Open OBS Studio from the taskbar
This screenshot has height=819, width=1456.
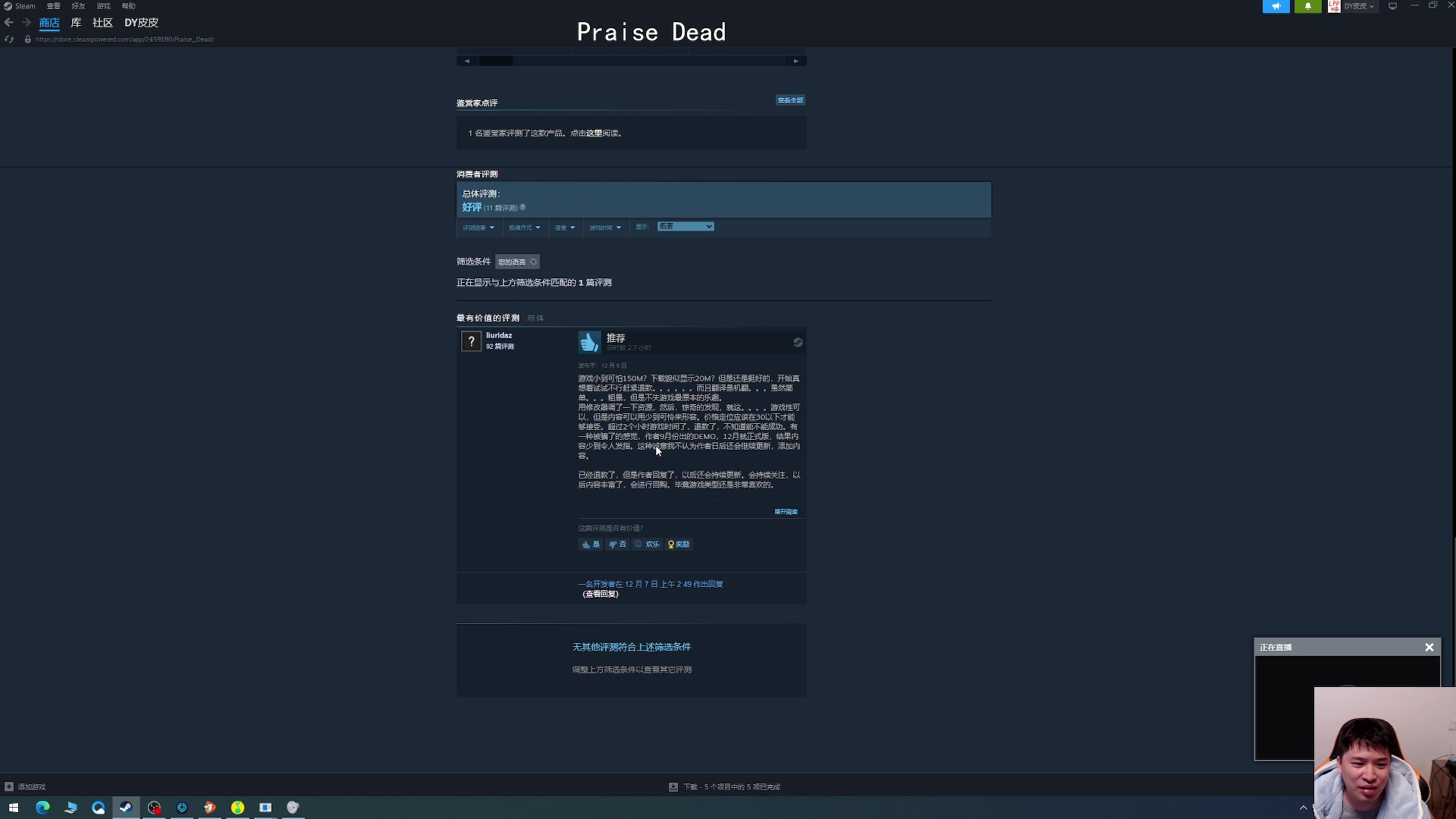click(x=154, y=808)
